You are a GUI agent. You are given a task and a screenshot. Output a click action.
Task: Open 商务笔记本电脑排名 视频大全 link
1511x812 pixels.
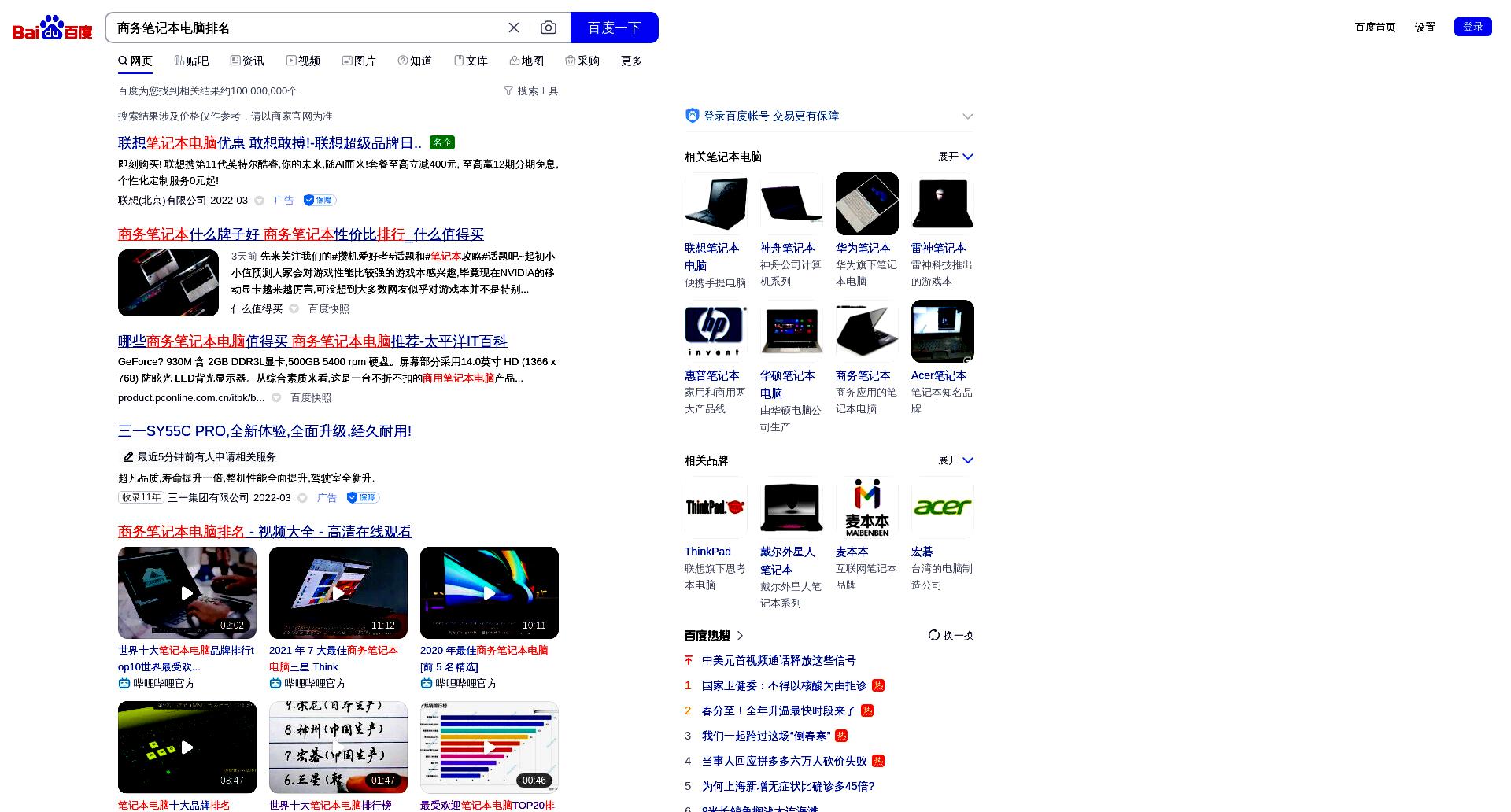(x=264, y=532)
